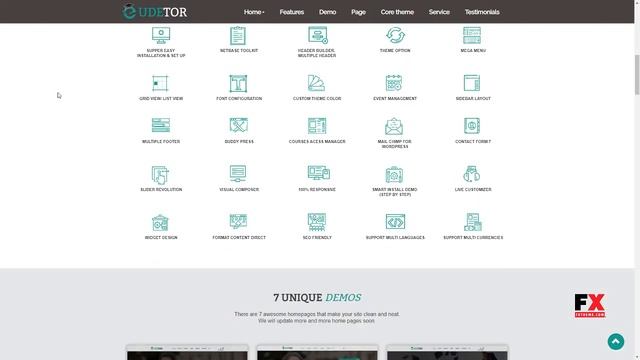Click the Sidebar Layout icon
The height and width of the screenshot is (360, 640).
[472, 83]
